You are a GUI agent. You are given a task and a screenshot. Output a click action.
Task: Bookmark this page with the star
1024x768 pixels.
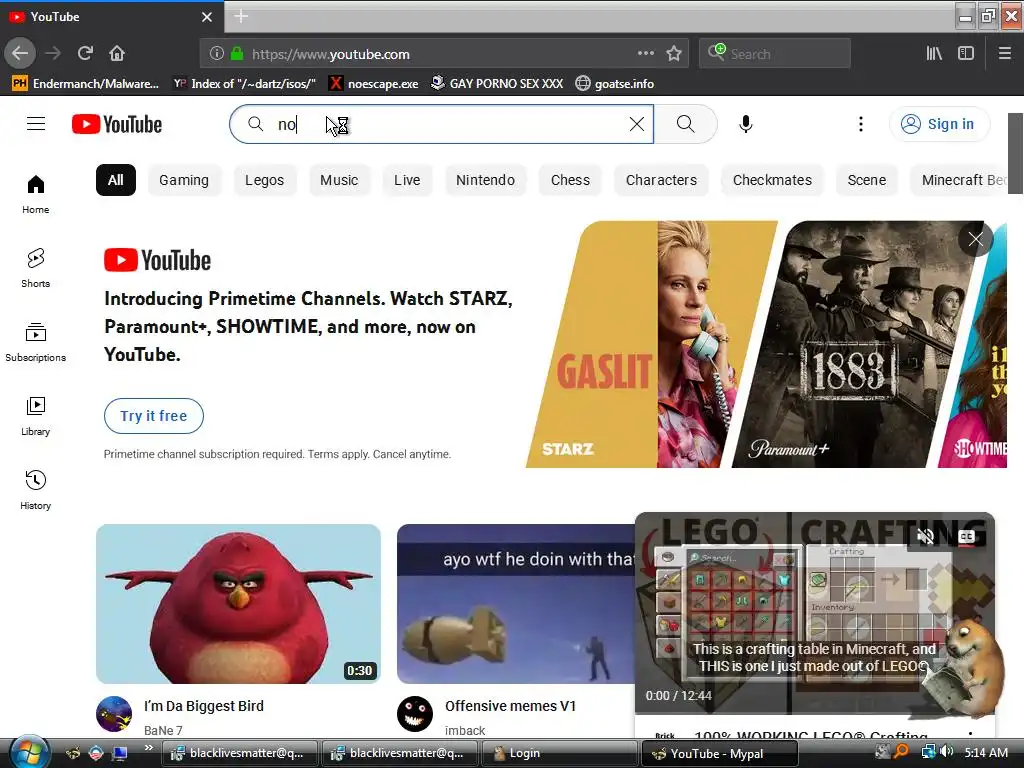tap(674, 54)
